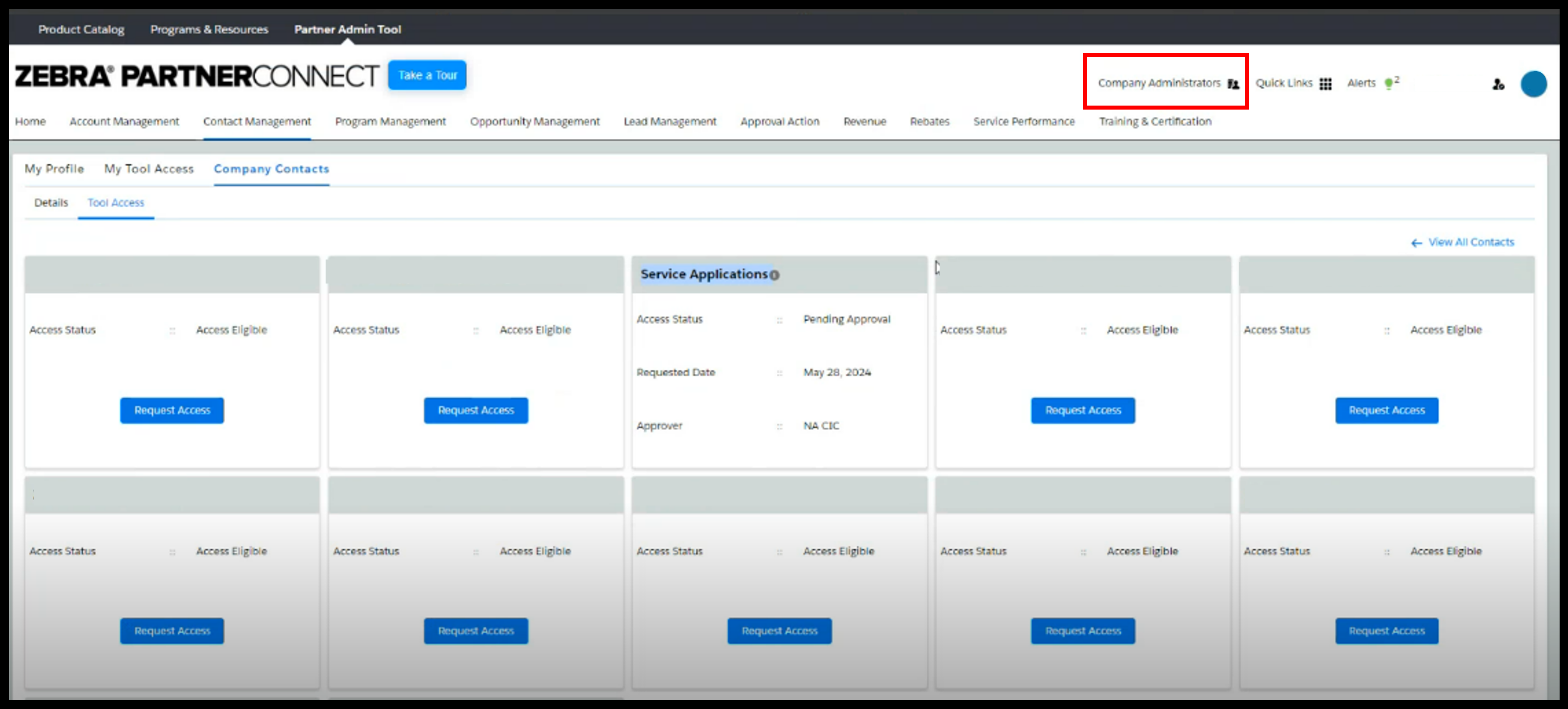Screen dimensions: 1568x709
Task: Open Service Performance menu
Action: 1024,121
